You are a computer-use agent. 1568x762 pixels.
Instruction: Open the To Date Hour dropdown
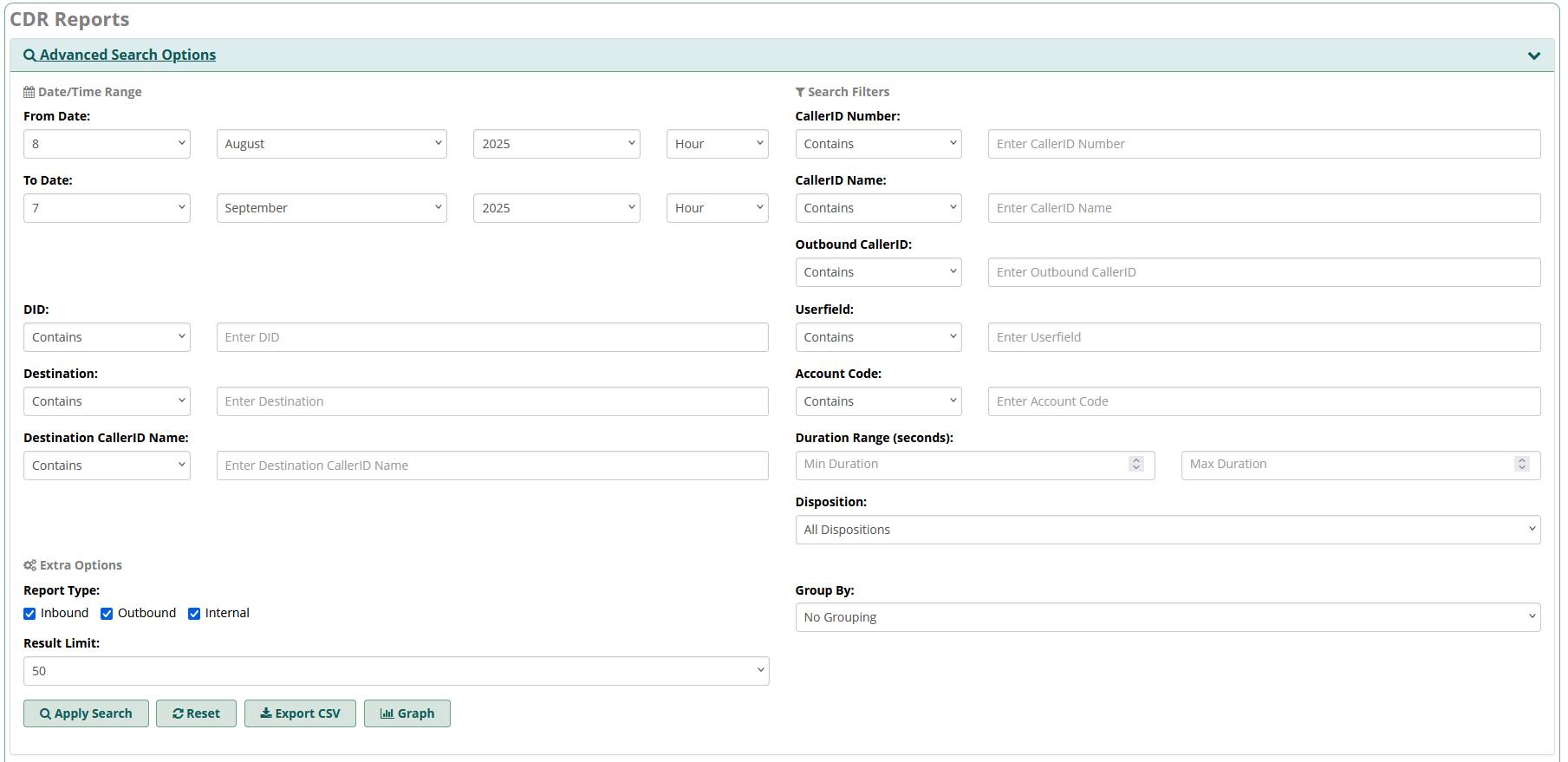pos(717,208)
